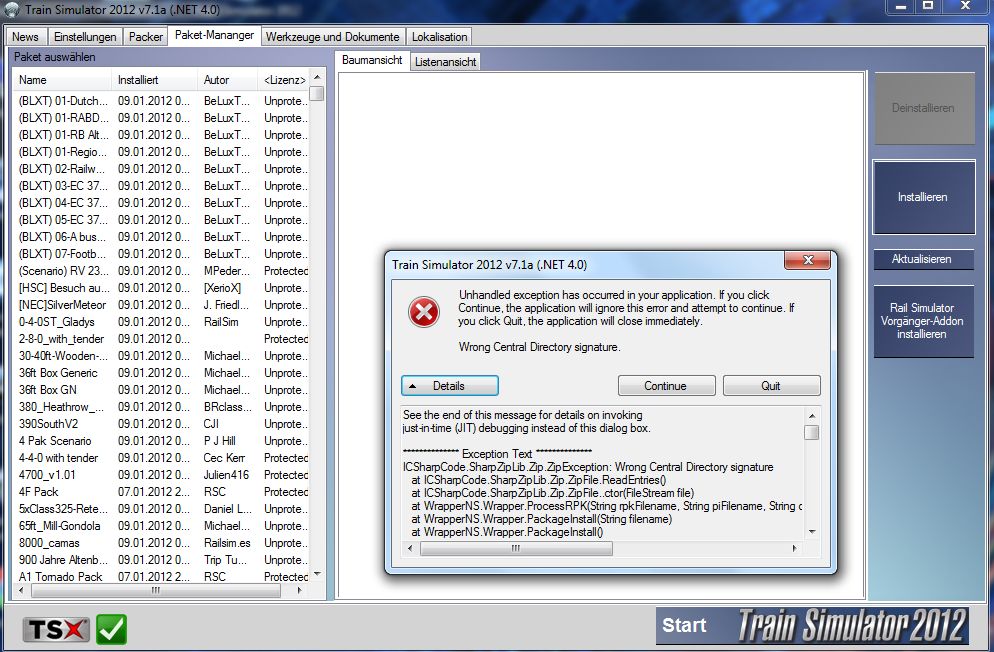Select the 390SouthV2 package row
994x652 pixels.
(161, 424)
